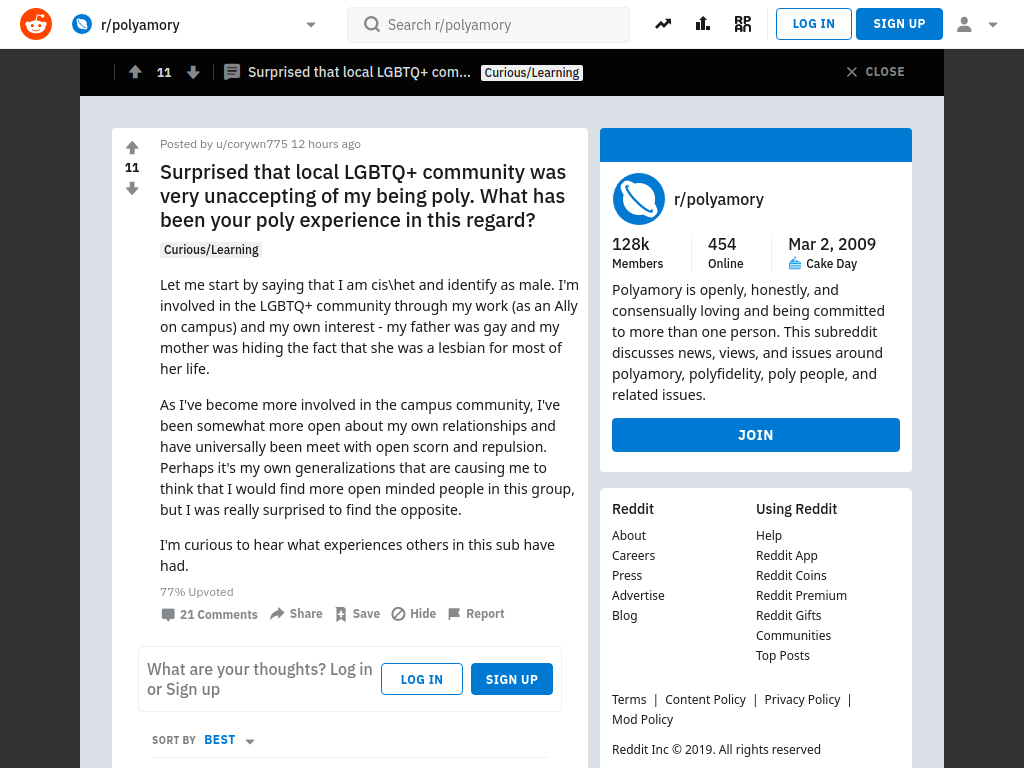Downvote the post in the black header bar
The image size is (1024, 768).
coord(193,72)
